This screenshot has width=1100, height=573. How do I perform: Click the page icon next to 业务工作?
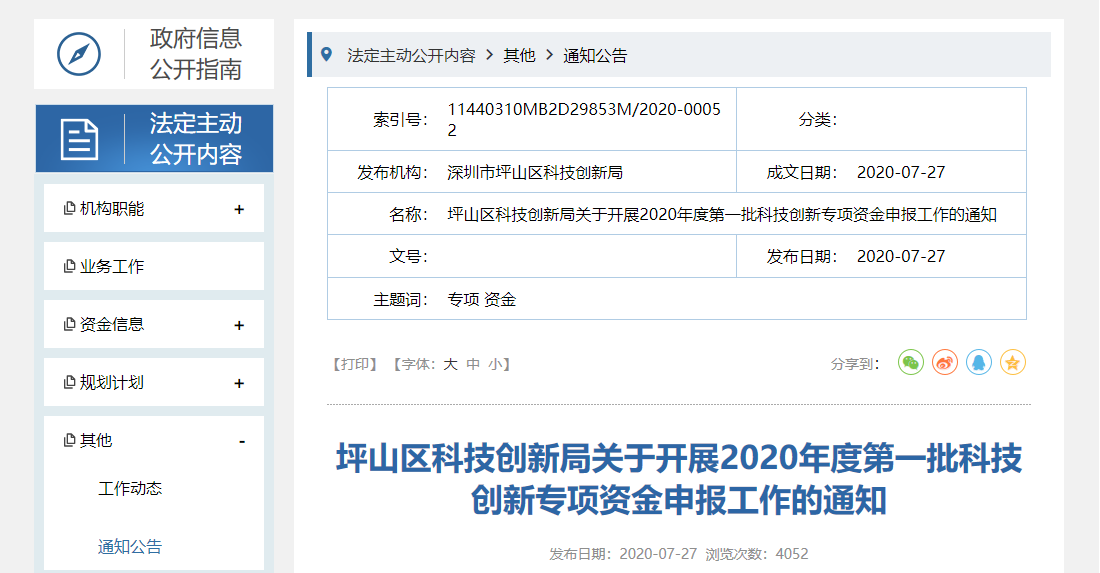[69, 267]
